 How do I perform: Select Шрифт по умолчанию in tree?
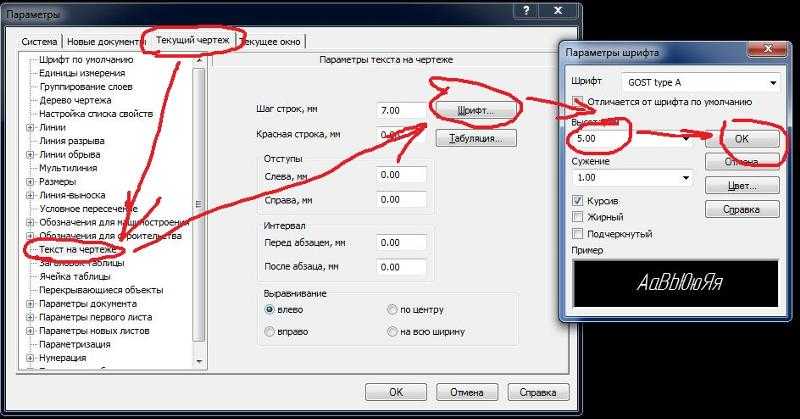click(x=86, y=60)
